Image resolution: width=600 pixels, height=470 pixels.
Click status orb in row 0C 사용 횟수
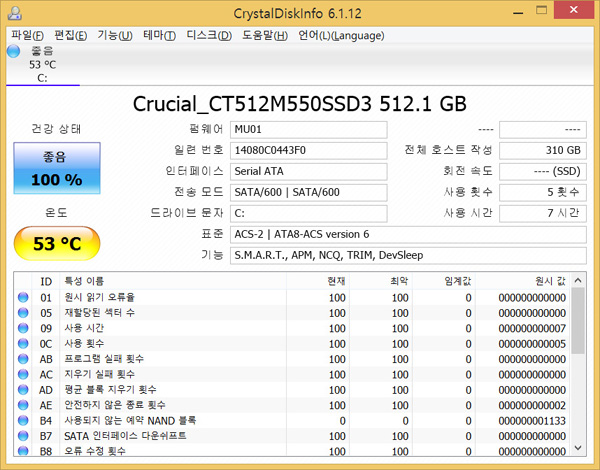[23, 343]
